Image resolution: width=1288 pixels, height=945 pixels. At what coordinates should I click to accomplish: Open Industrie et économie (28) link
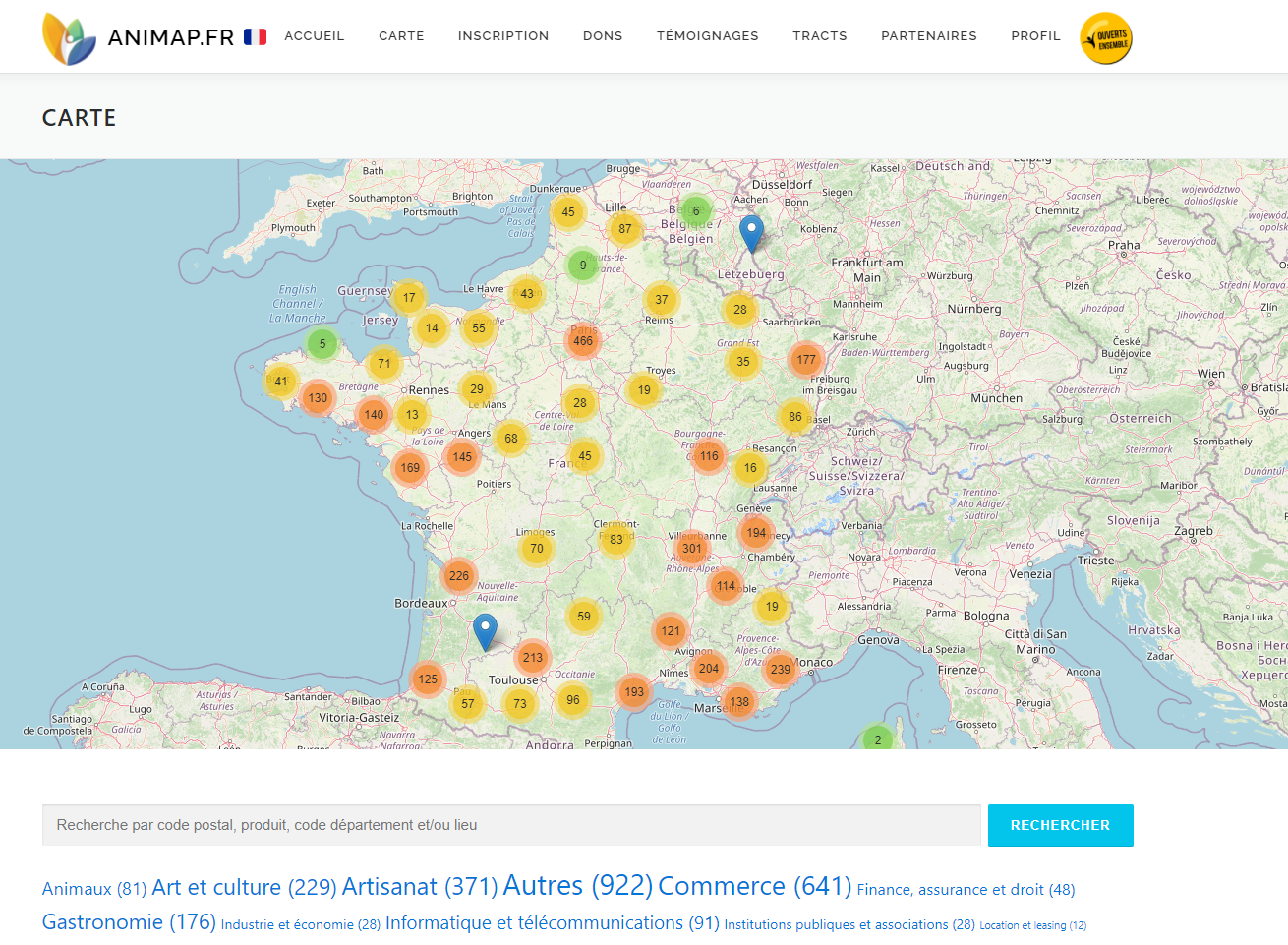click(301, 925)
